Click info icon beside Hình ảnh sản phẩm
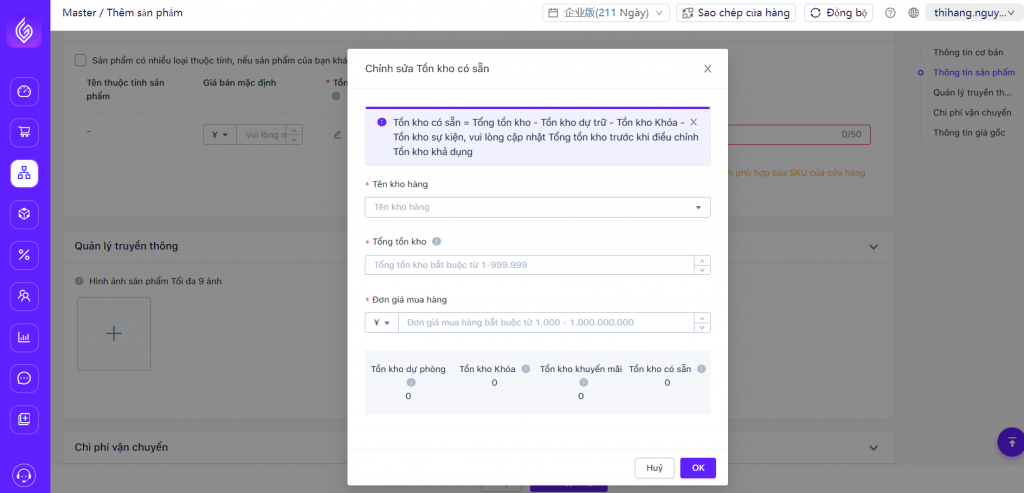The width and height of the screenshot is (1024, 493). [79, 281]
